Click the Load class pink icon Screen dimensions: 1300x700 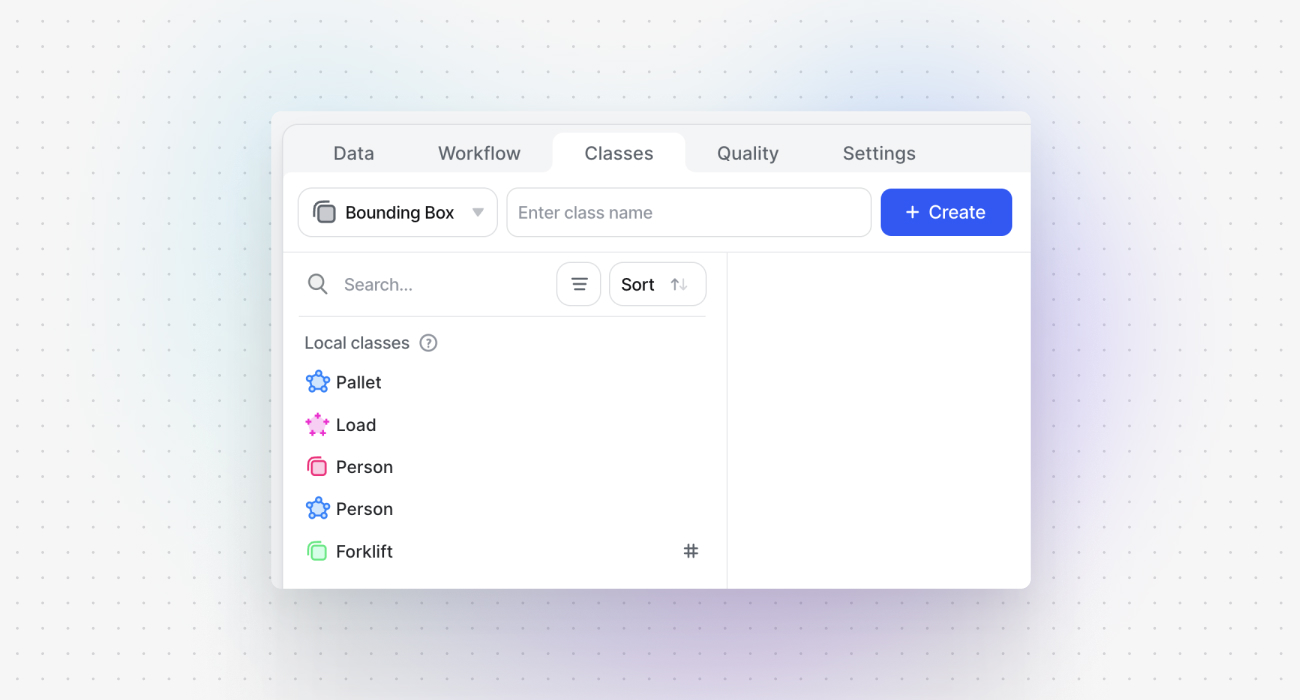click(317, 424)
